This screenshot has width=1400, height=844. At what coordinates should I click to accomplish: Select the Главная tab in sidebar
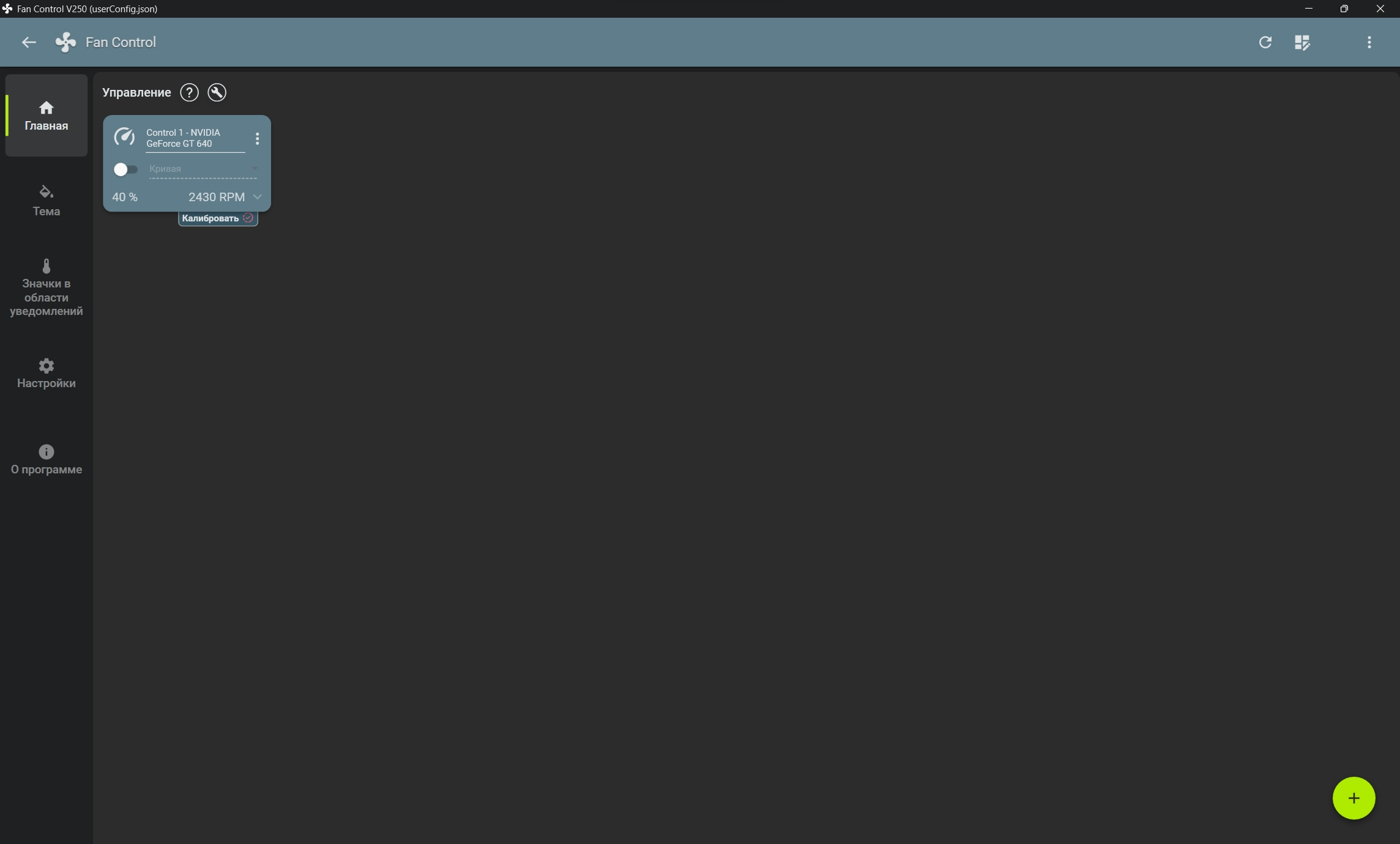point(47,116)
